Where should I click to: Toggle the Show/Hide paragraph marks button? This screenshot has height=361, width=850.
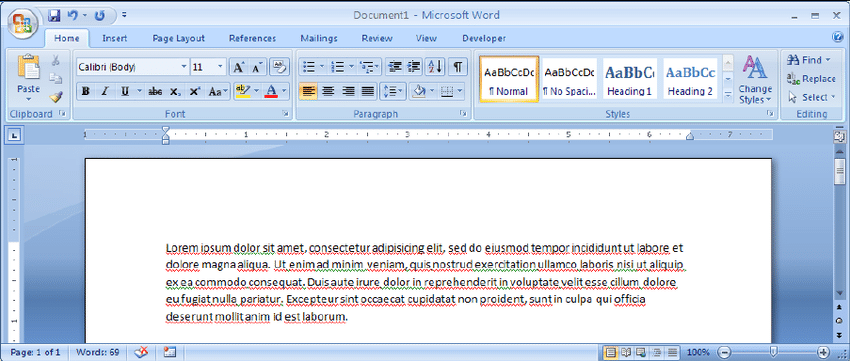458,67
